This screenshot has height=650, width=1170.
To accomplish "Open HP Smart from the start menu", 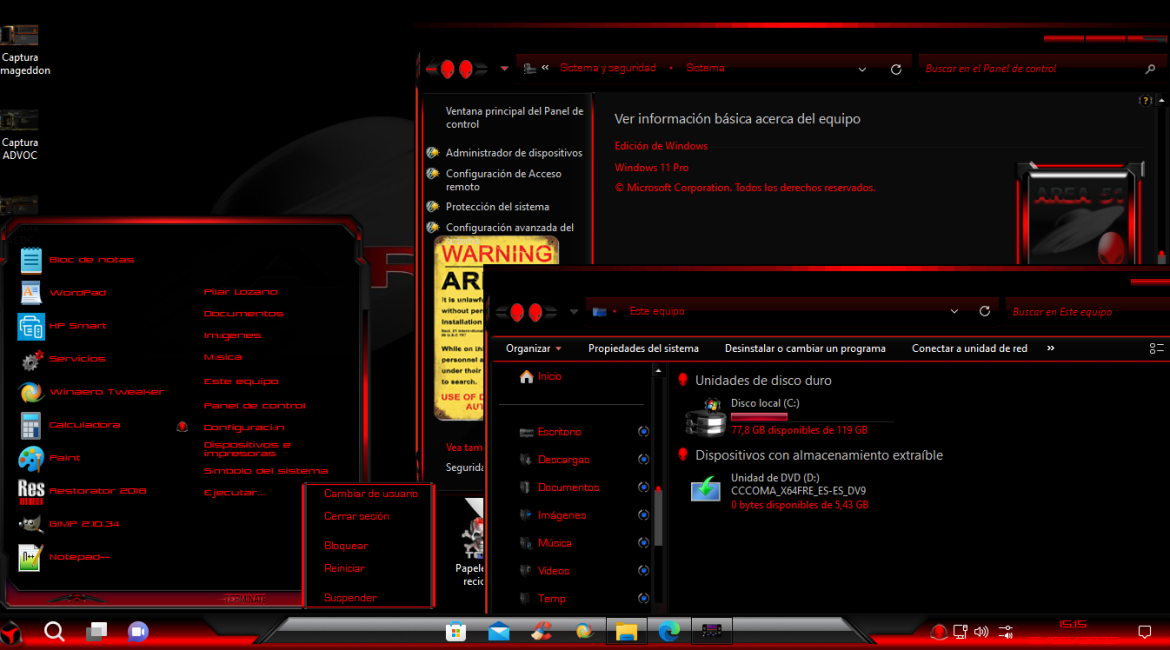I will [77, 326].
